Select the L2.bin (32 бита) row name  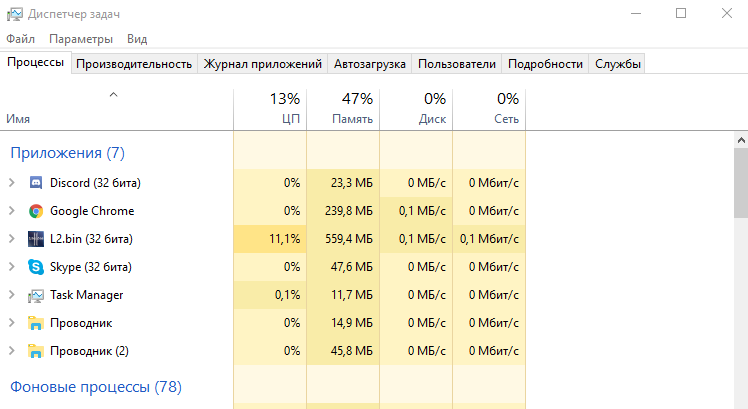(x=91, y=239)
